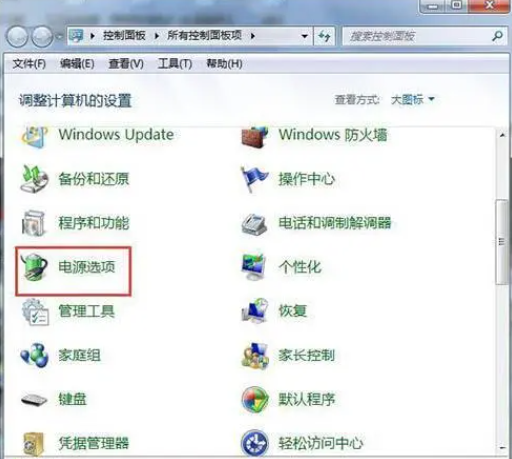Expand the address bar history dropdown arrow

[304, 36]
